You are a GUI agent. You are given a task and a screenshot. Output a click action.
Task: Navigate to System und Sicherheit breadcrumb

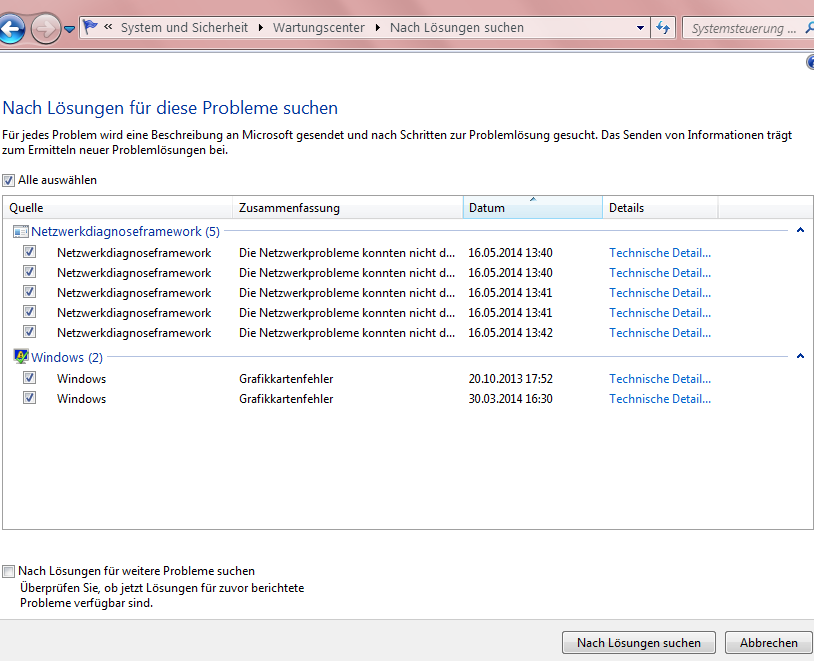pos(184,28)
